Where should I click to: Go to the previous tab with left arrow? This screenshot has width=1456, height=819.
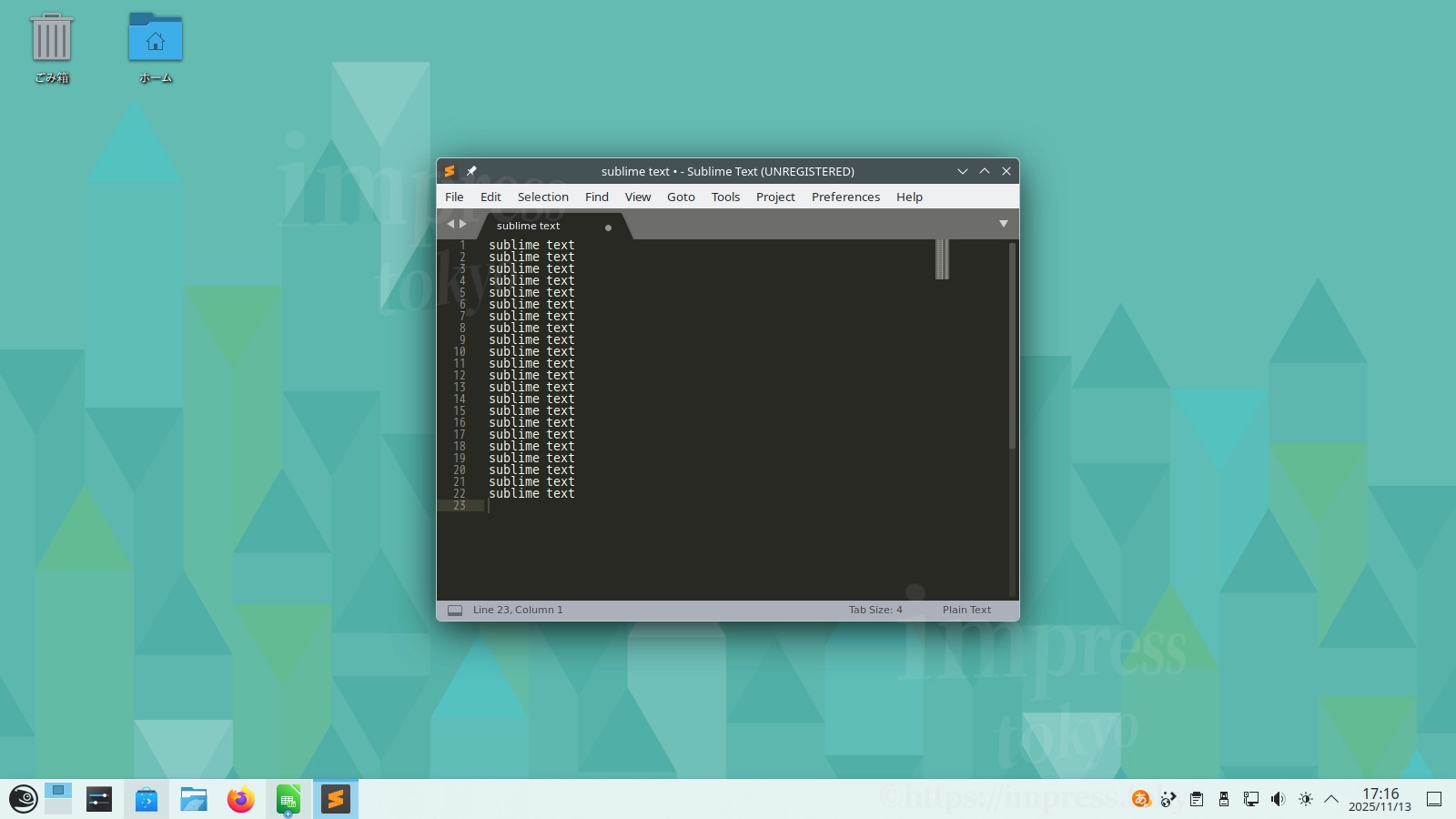[x=450, y=224]
